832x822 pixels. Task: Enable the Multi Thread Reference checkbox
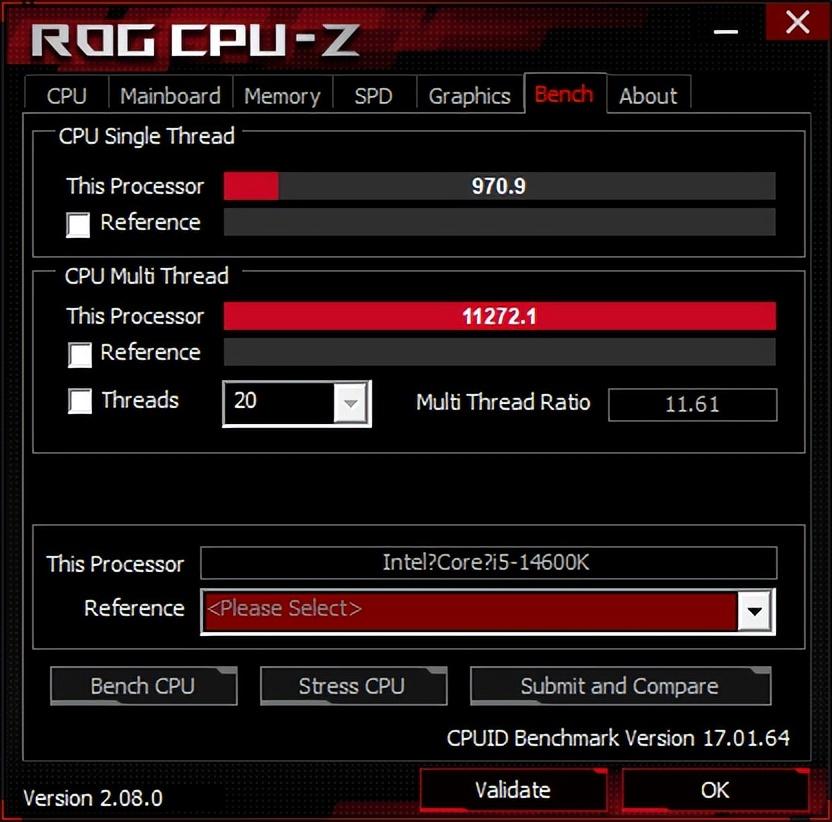tap(80, 355)
